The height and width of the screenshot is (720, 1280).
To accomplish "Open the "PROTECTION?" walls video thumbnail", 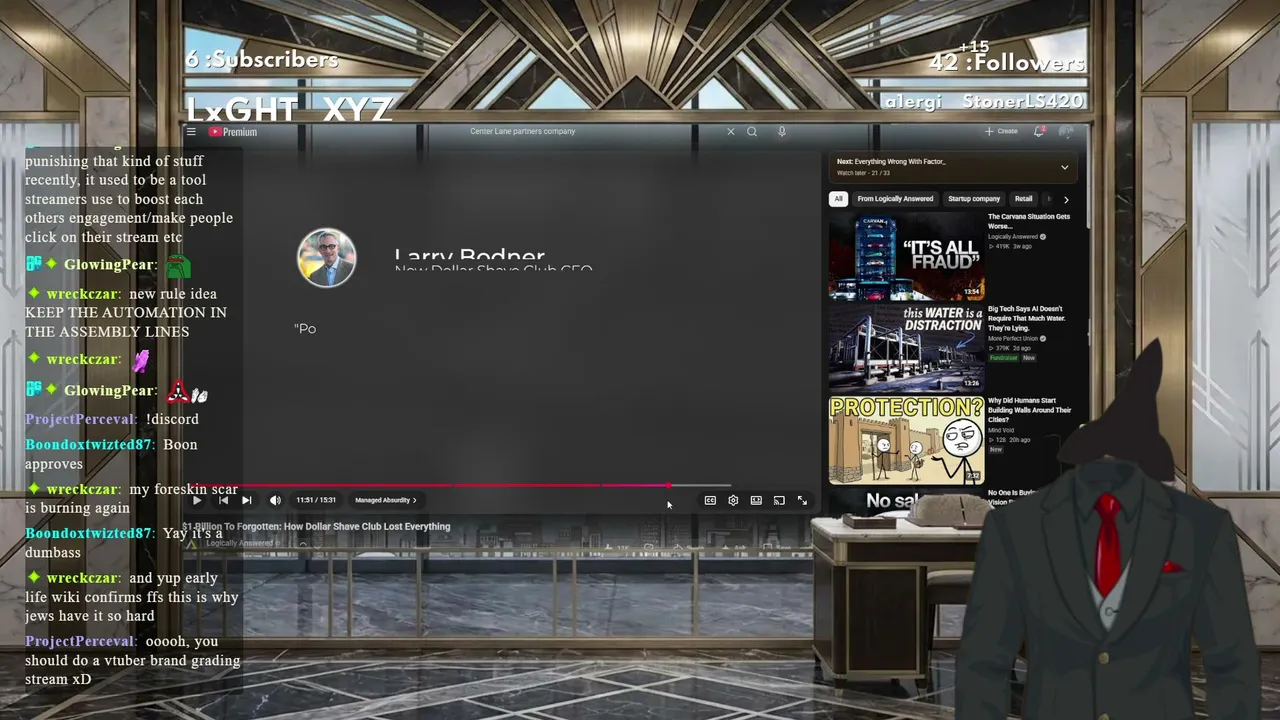I will coord(906,440).
